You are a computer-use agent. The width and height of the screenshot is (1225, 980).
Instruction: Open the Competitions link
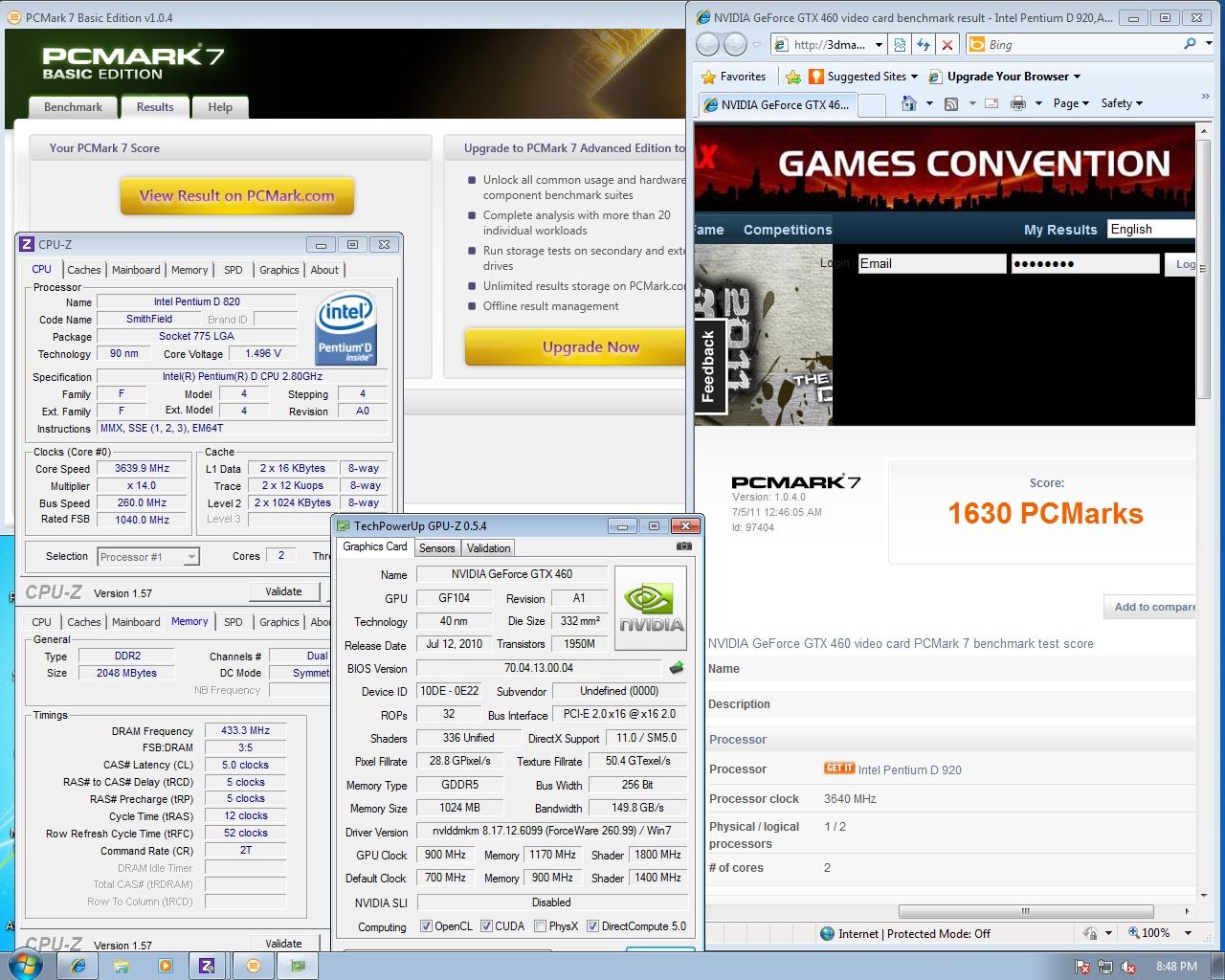coord(788,230)
